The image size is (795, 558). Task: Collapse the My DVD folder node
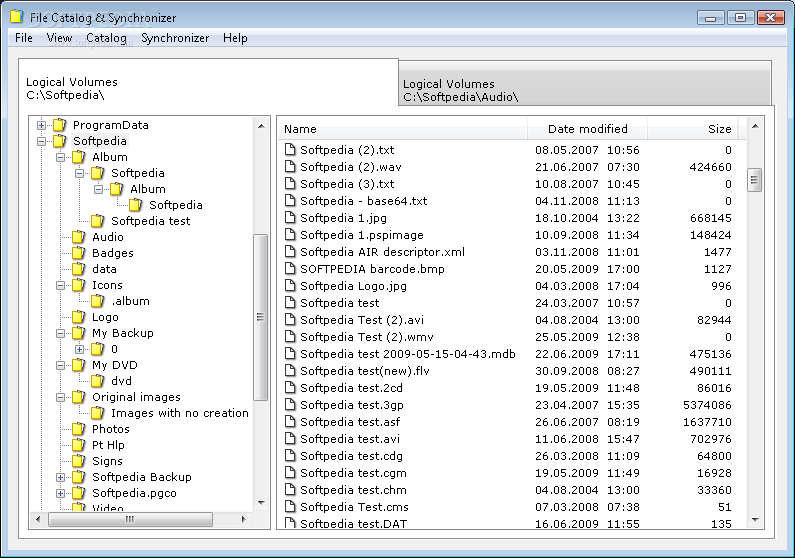60,365
